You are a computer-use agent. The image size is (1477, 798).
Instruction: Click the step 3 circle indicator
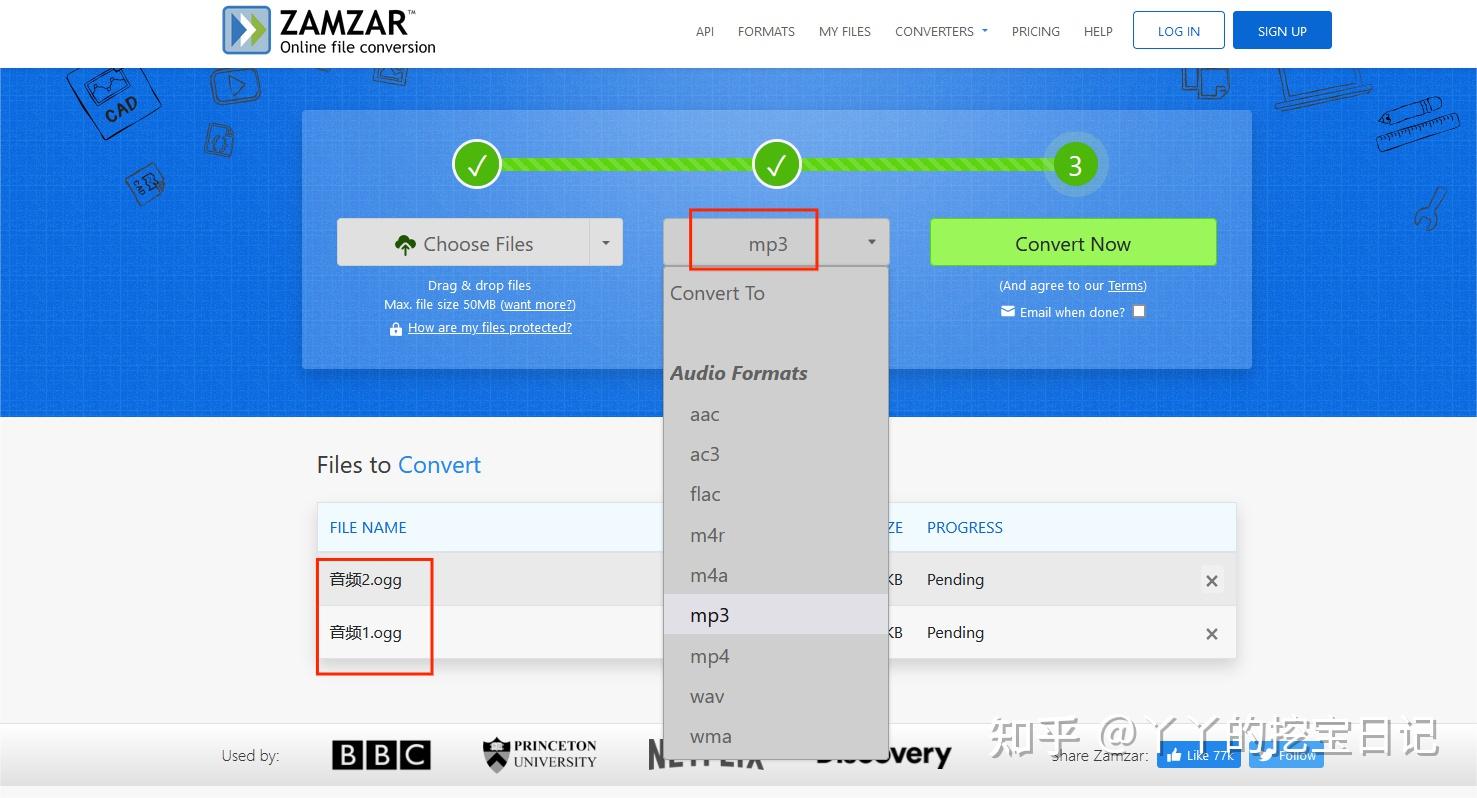(1075, 164)
